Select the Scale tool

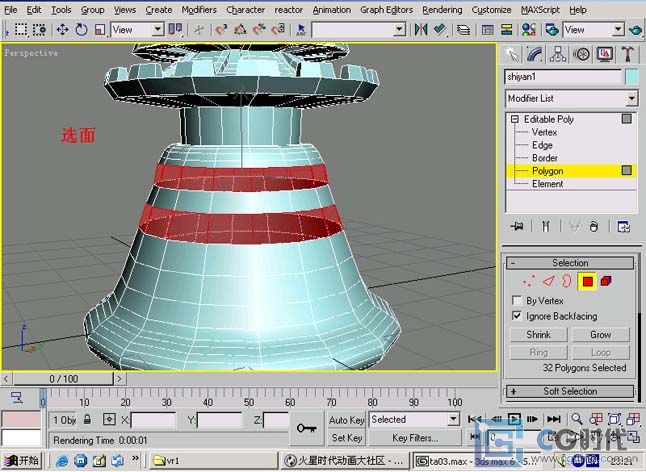point(100,30)
